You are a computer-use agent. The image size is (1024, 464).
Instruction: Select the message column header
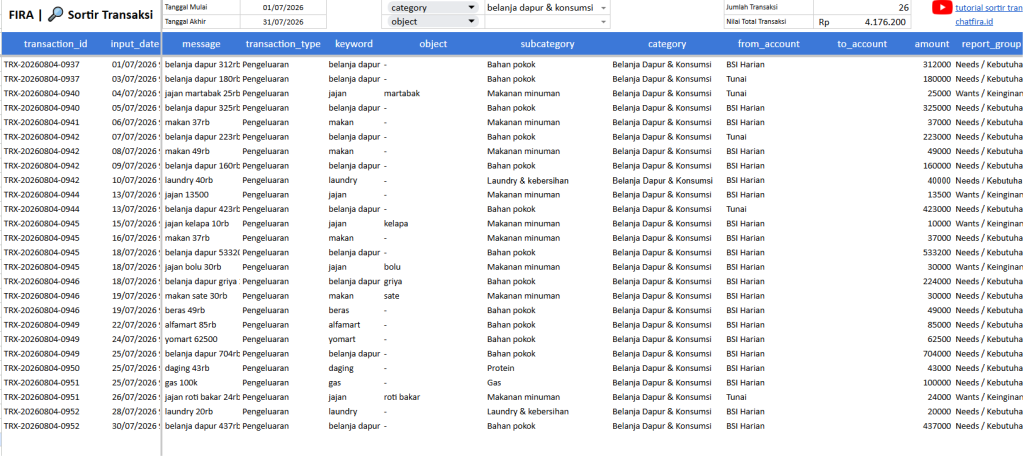(201, 44)
